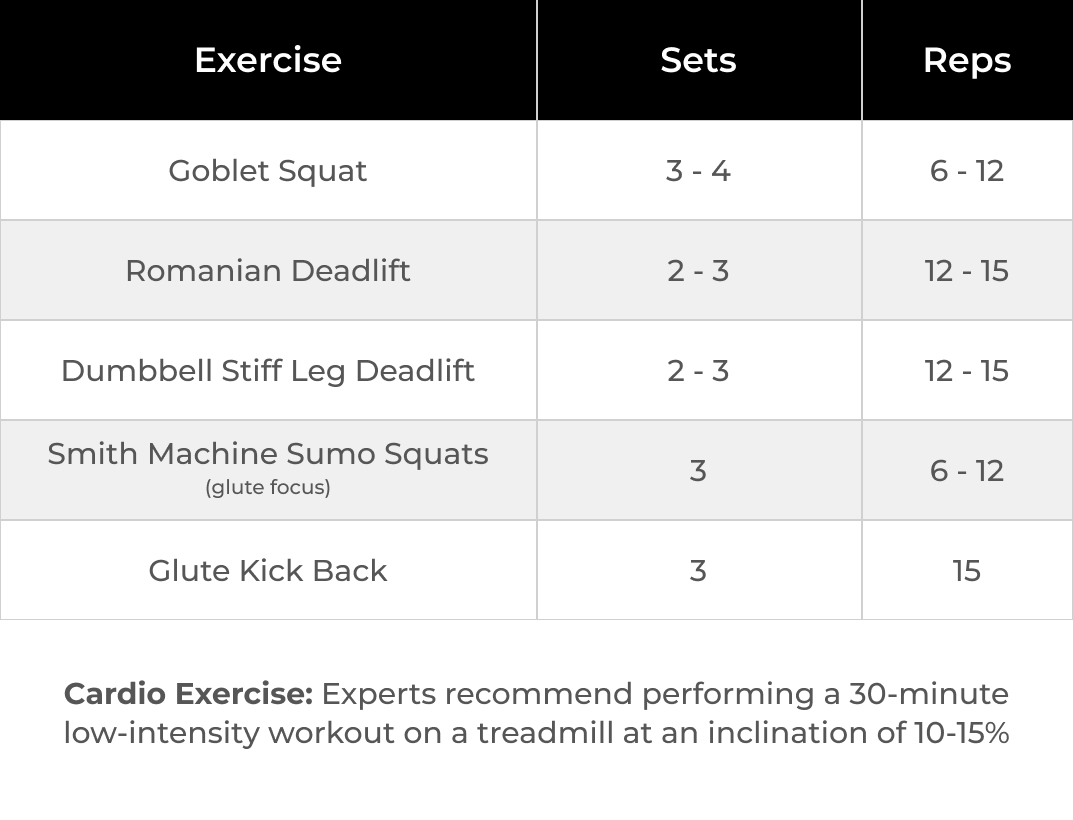Click the treadmill inclination 10-15% text

pos(960,733)
